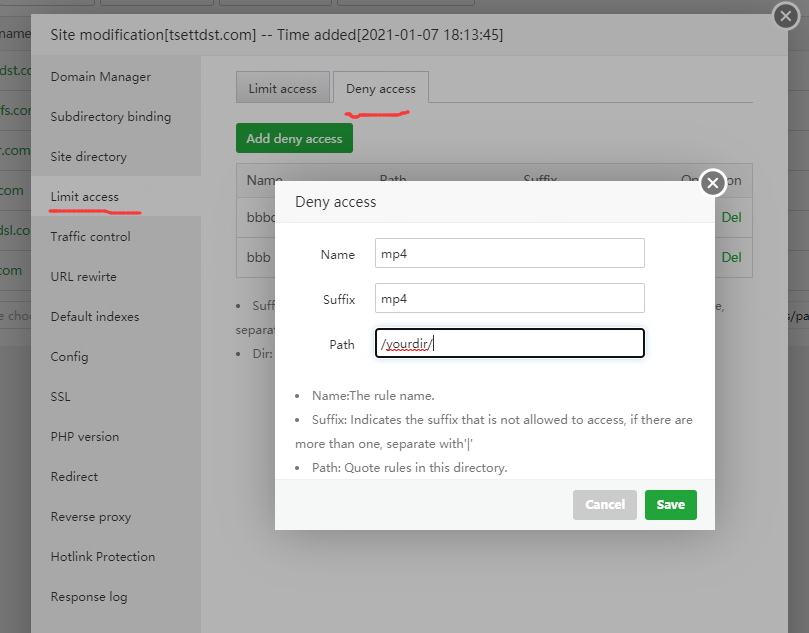This screenshot has width=809, height=633.
Task: Go to Subdirectory binding settings
Action: (111, 116)
